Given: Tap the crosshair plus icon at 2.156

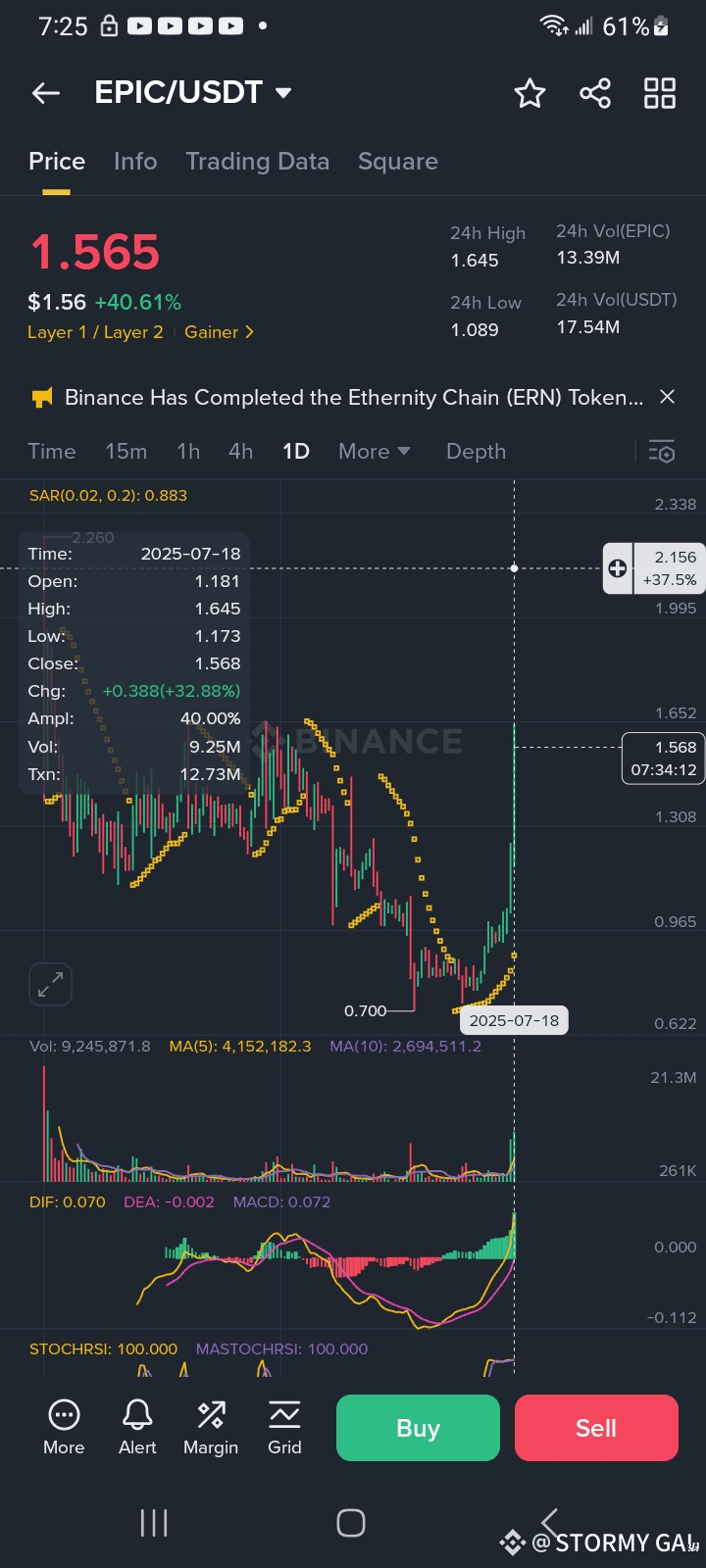Looking at the screenshot, I should pyautogui.click(x=618, y=568).
